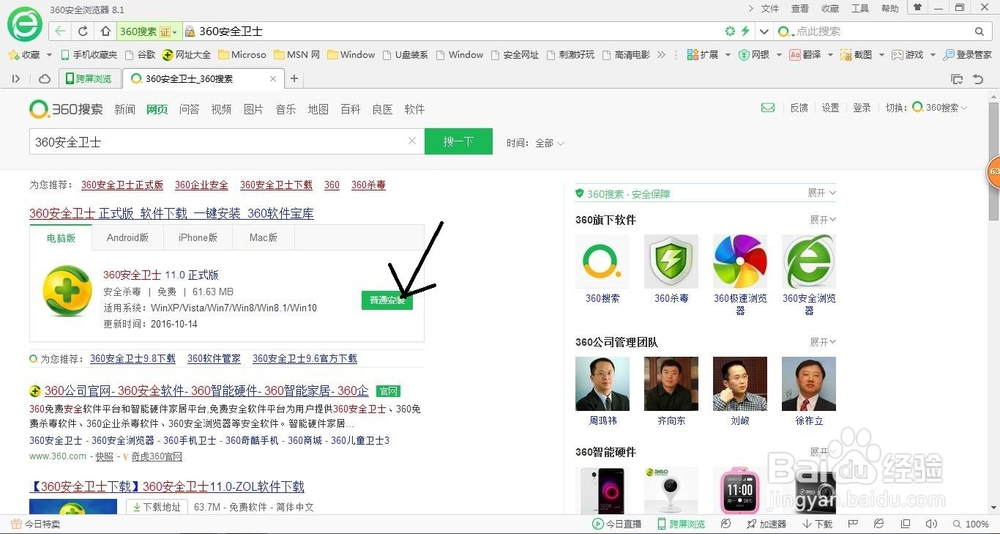
Task: Open the 手机收藏夹 bookmark
Action: click(89, 55)
